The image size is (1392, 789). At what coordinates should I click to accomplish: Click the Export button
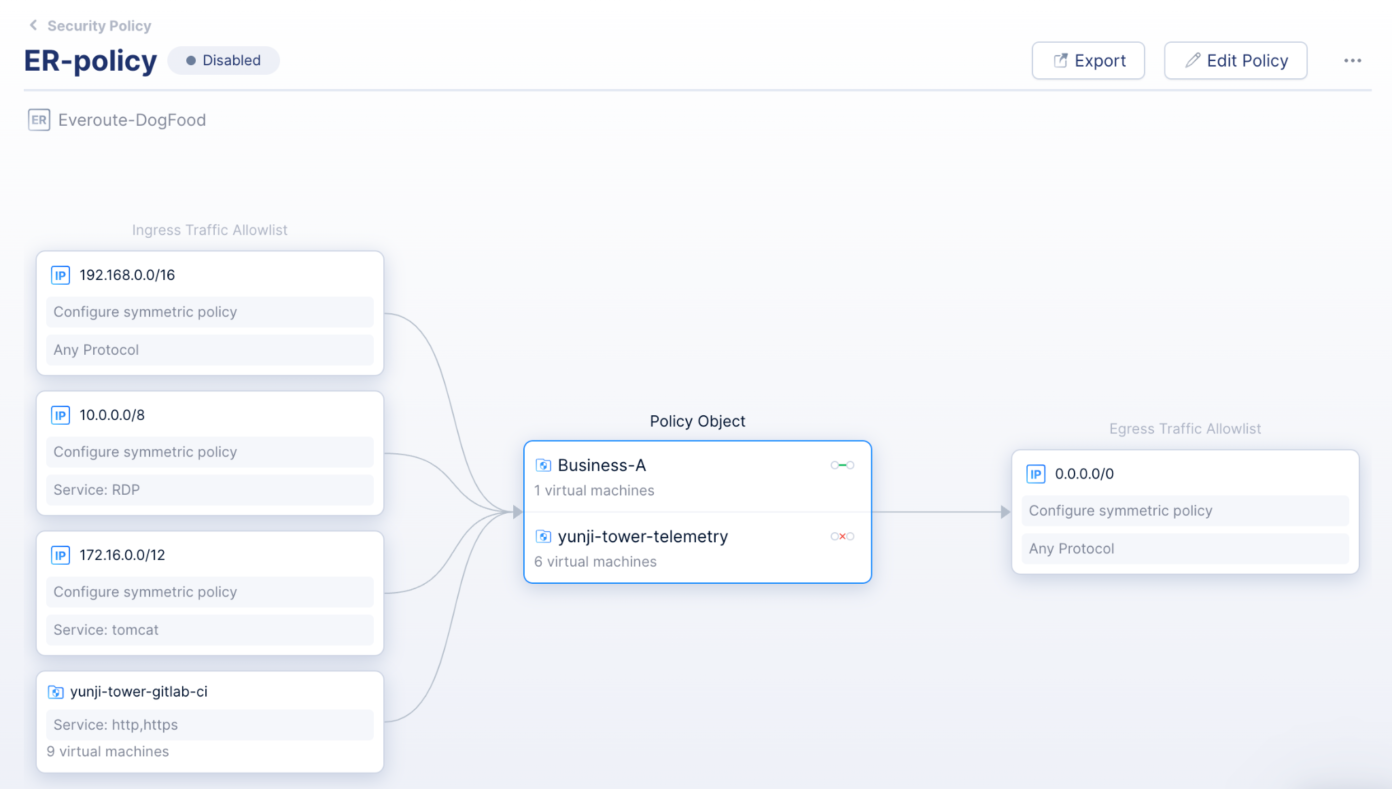[x=1088, y=60]
